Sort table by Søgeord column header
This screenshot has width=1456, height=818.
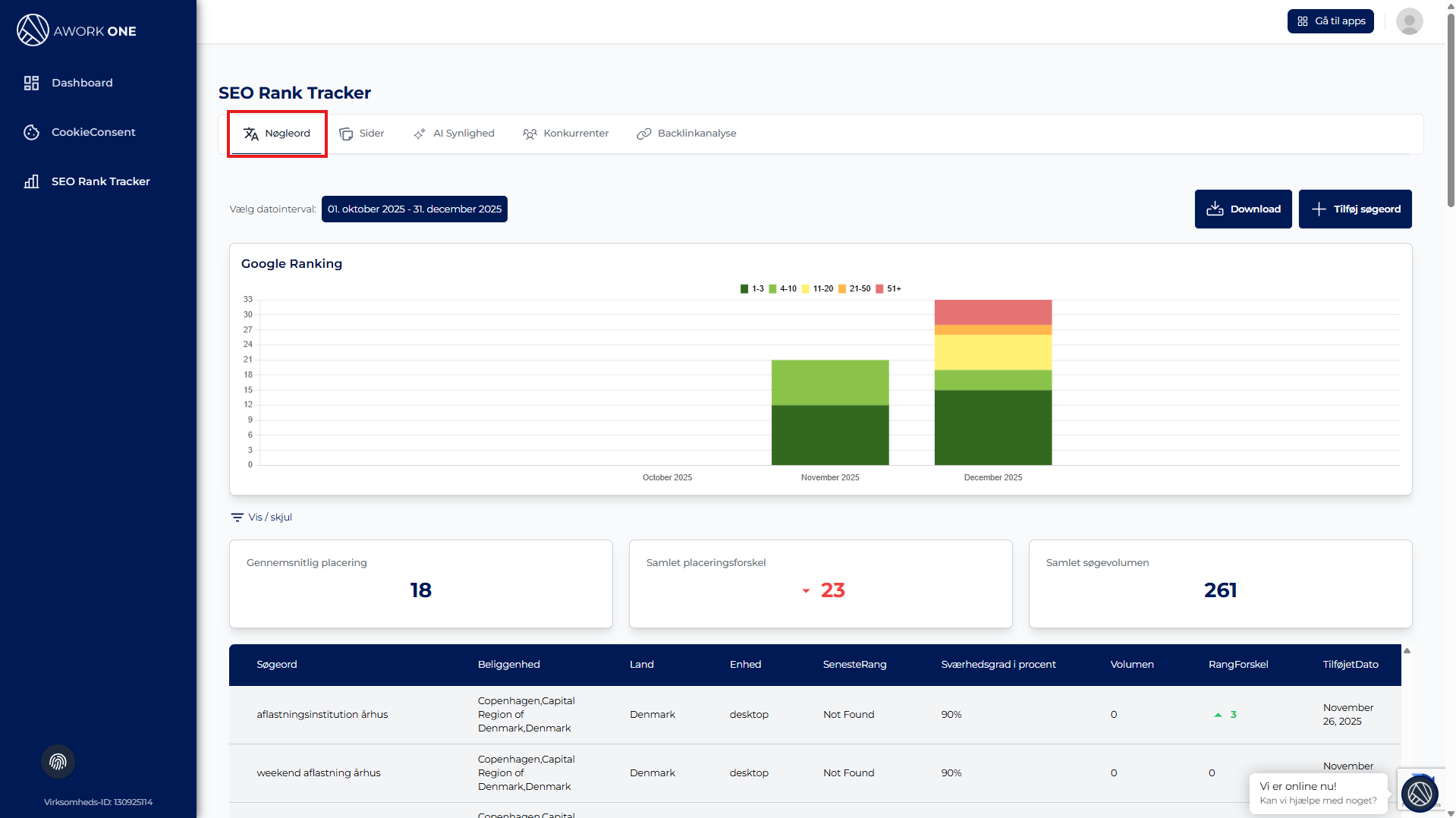coord(277,665)
